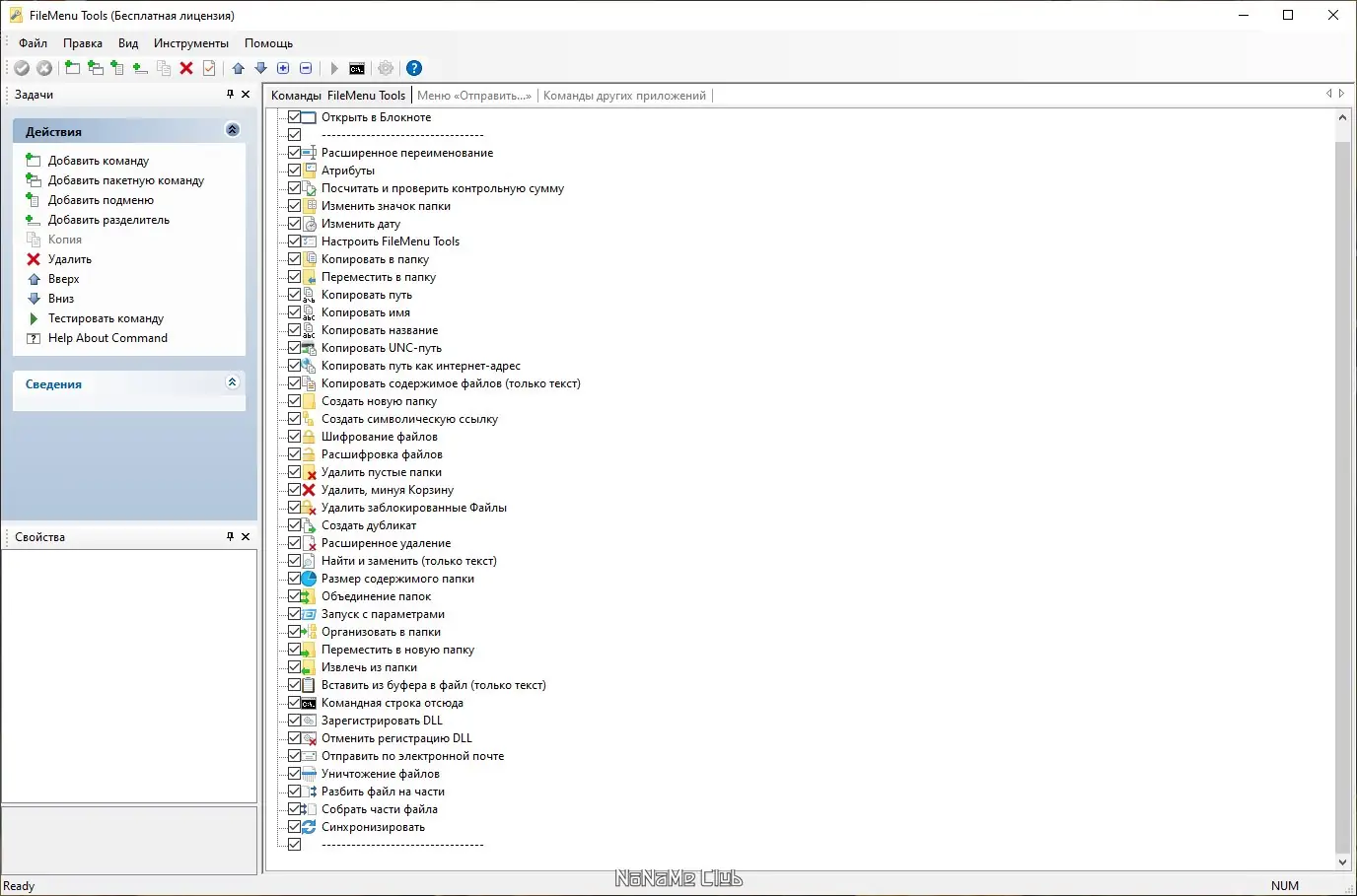Image resolution: width=1357 pixels, height=896 pixels.
Task: Click the Добавить пакетную команду action
Action: tap(126, 180)
